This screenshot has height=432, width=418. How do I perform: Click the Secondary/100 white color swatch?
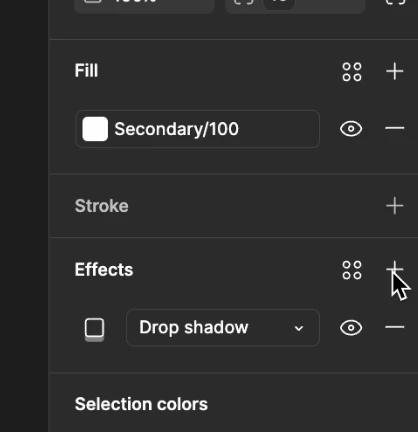(x=95, y=129)
